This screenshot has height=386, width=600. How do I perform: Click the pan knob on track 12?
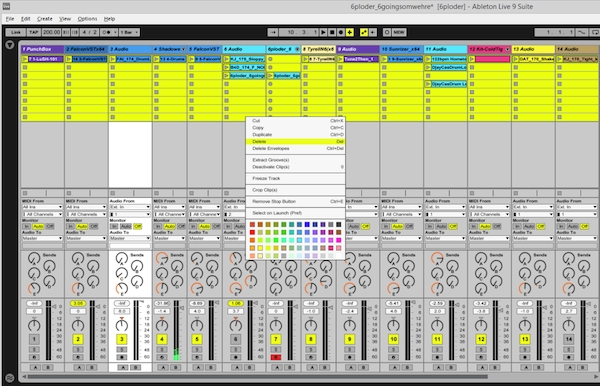coord(481,325)
